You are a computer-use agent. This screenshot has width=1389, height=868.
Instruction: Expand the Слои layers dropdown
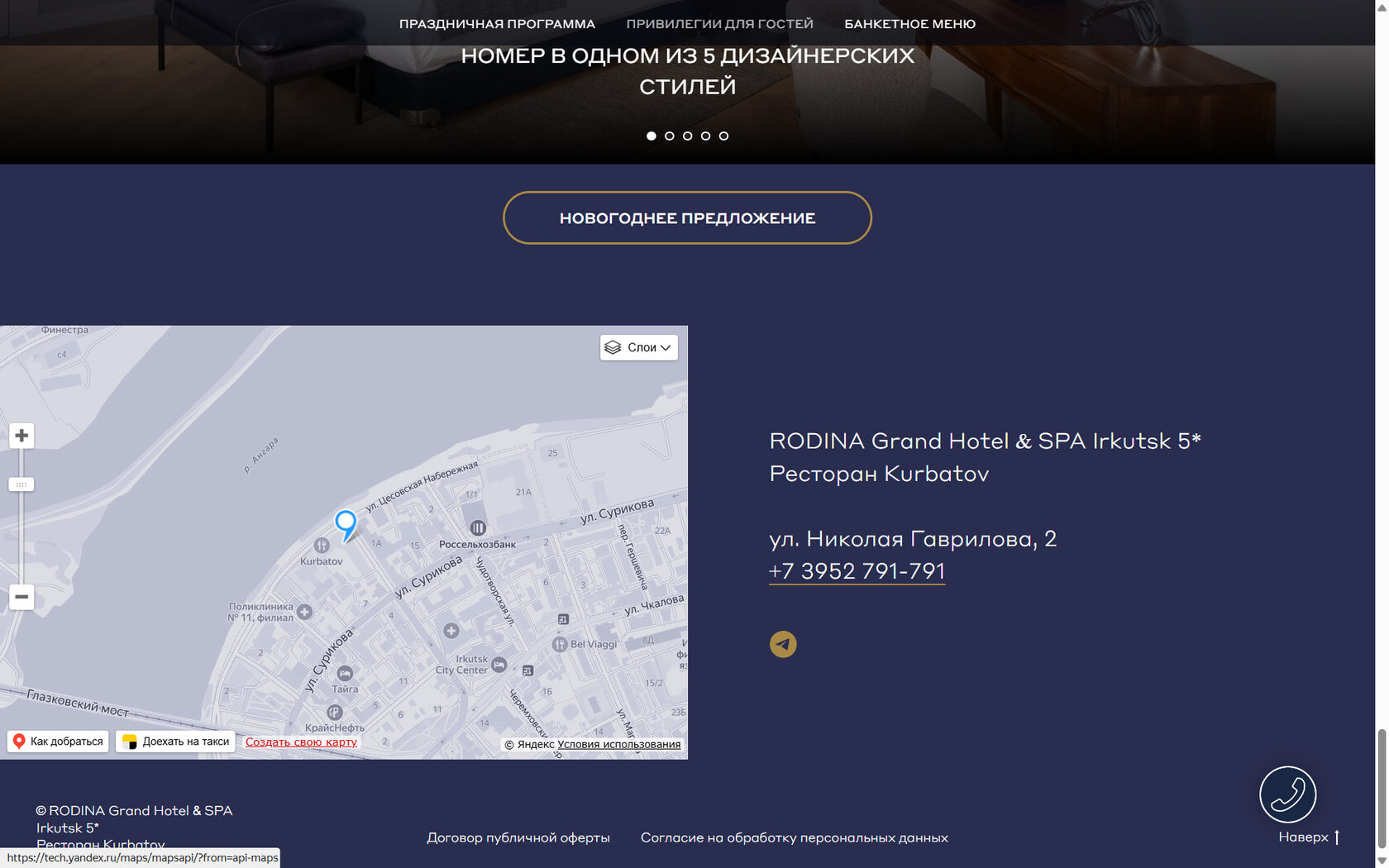638,347
